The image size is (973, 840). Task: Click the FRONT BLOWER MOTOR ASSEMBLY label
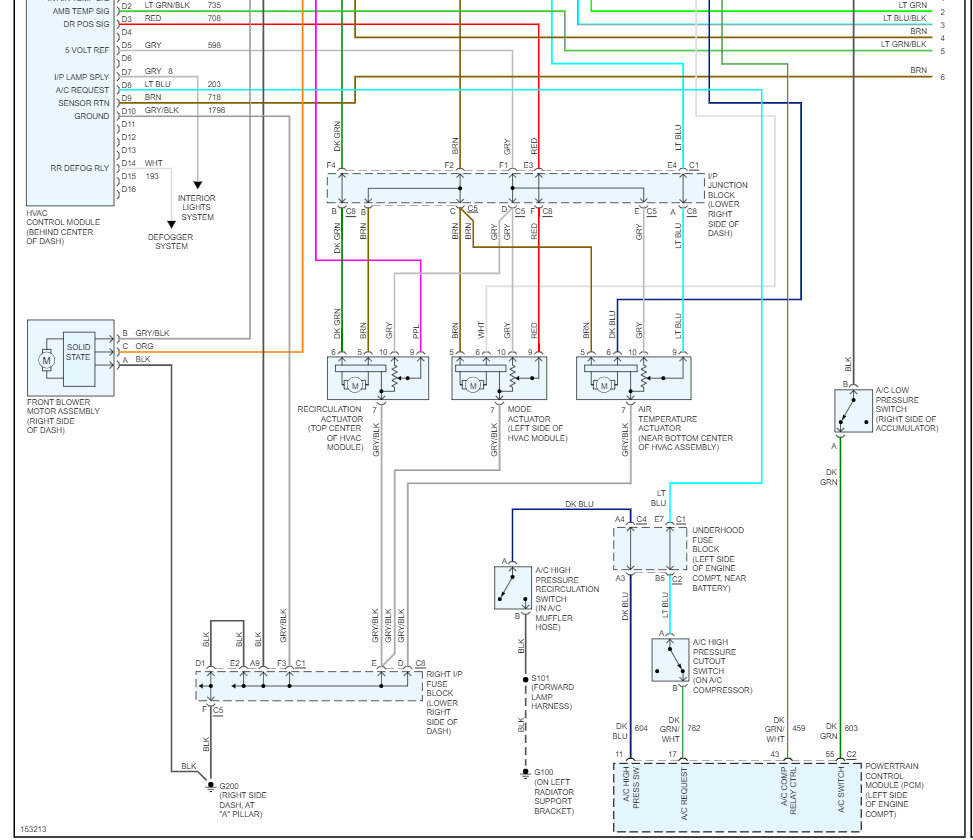tap(63, 416)
